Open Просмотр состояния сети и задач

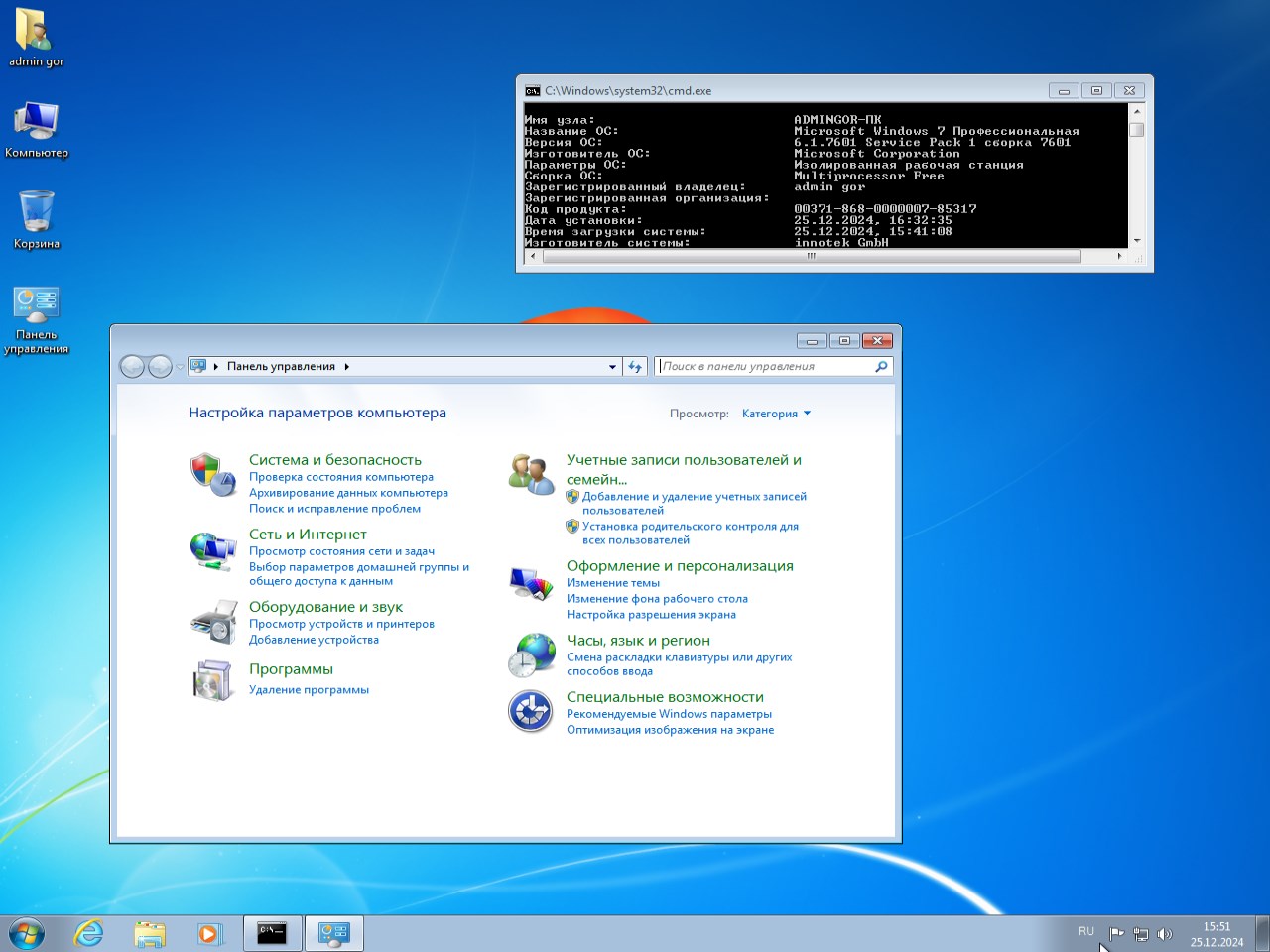click(x=341, y=551)
